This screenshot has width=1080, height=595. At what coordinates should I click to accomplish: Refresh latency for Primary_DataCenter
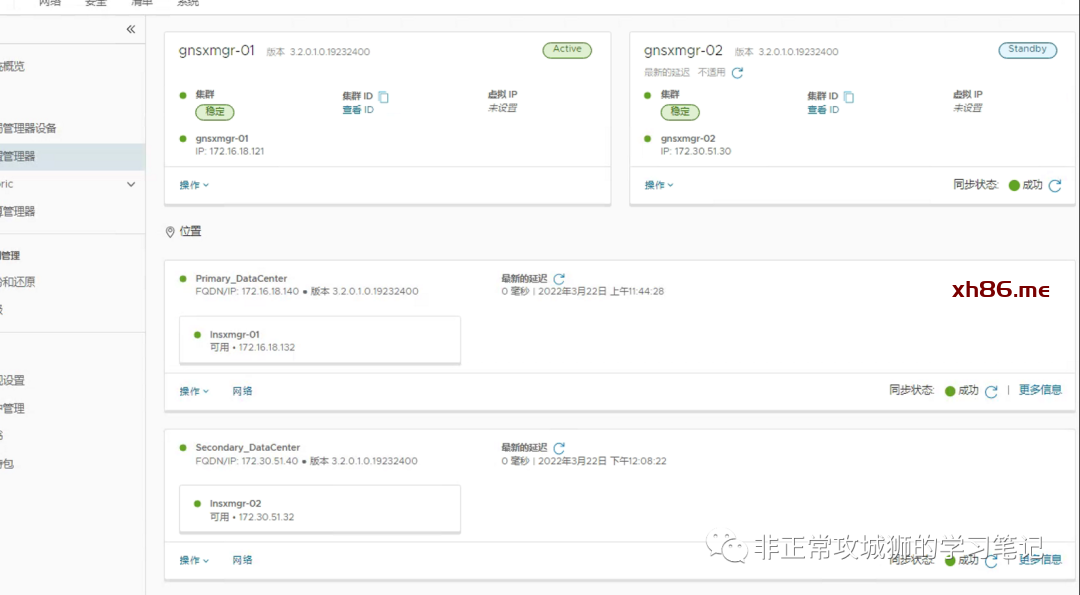click(x=559, y=279)
